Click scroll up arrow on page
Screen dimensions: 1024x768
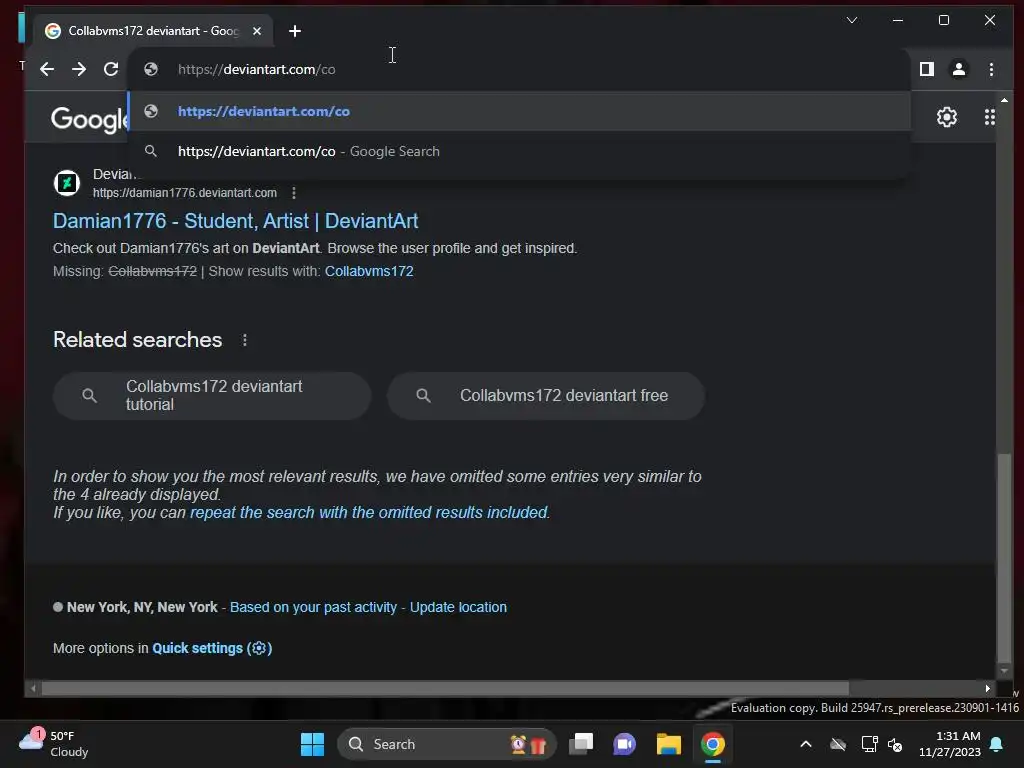click(x=1004, y=100)
